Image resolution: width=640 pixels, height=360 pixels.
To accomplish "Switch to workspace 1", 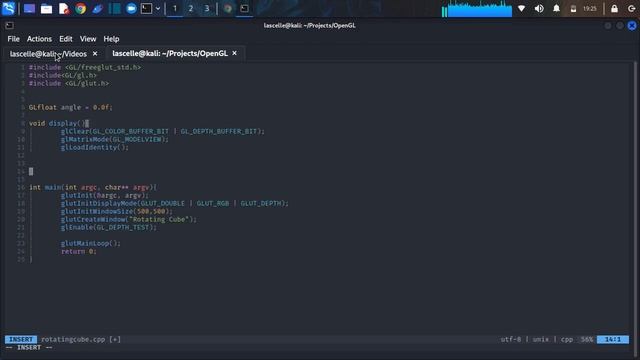I will [x=175, y=9].
